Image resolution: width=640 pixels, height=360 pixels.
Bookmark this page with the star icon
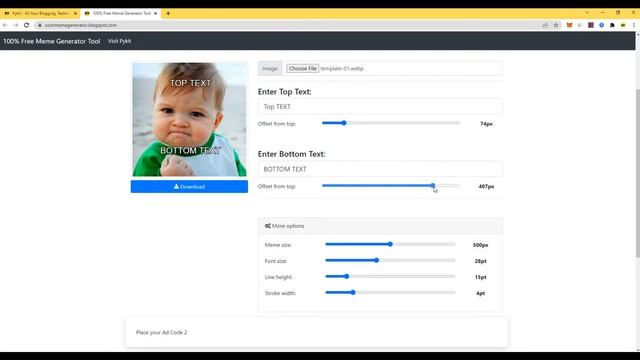(x=556, y=25)
